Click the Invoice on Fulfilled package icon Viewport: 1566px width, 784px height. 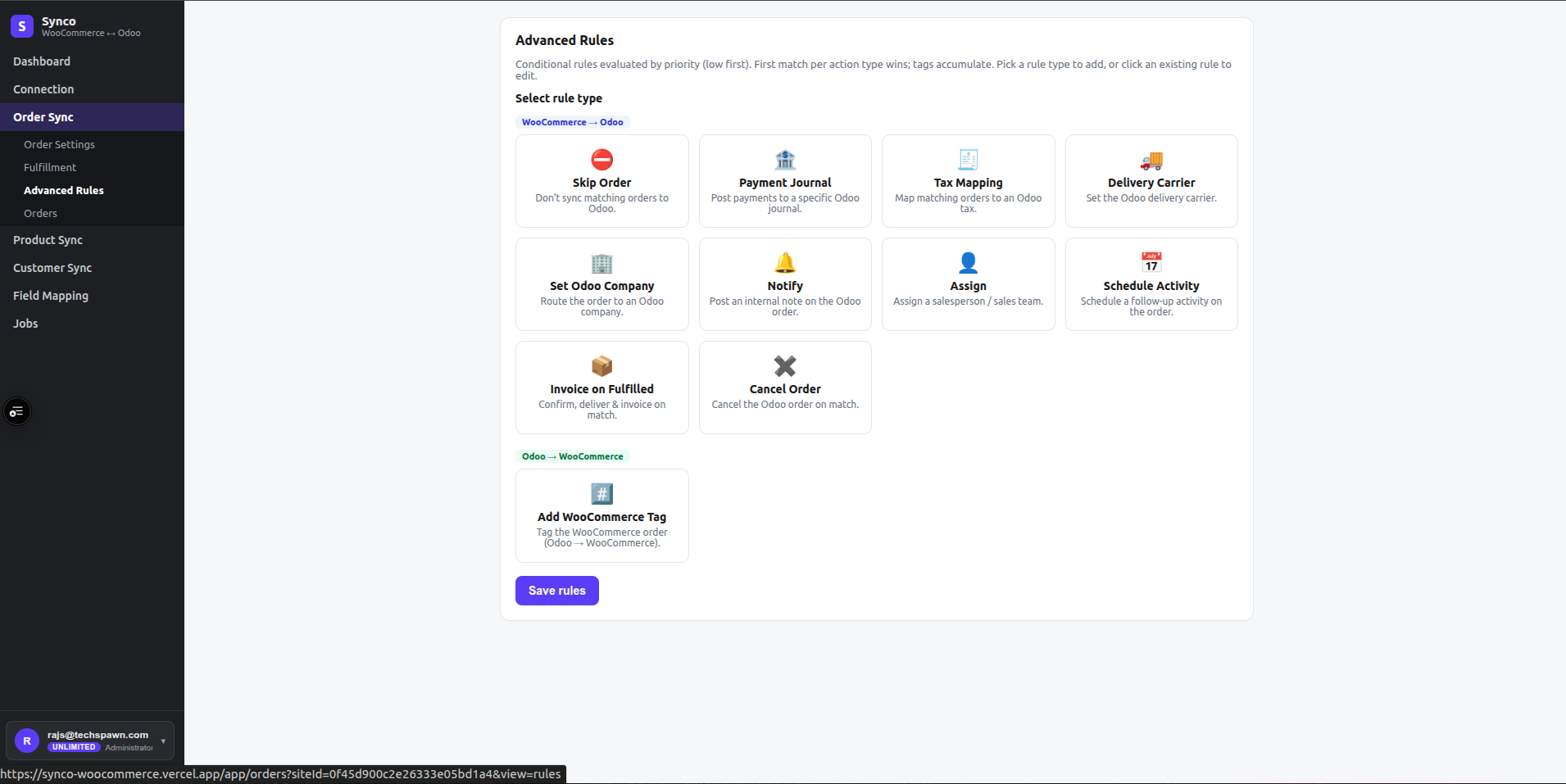(601, 366)
